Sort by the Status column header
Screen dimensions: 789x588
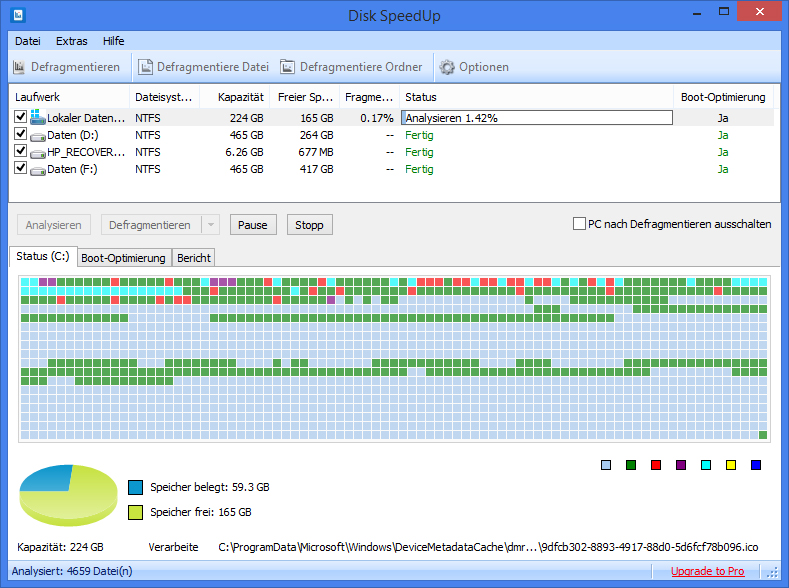(x=536, y=97)
